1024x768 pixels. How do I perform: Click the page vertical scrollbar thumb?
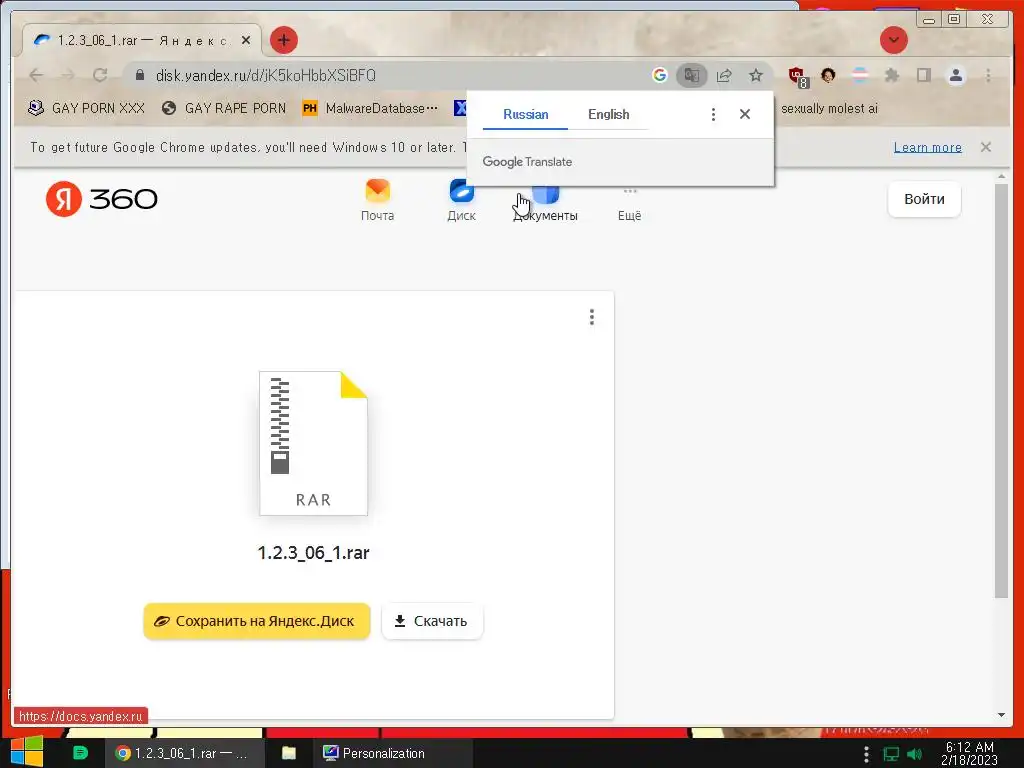pos(1001,391)
